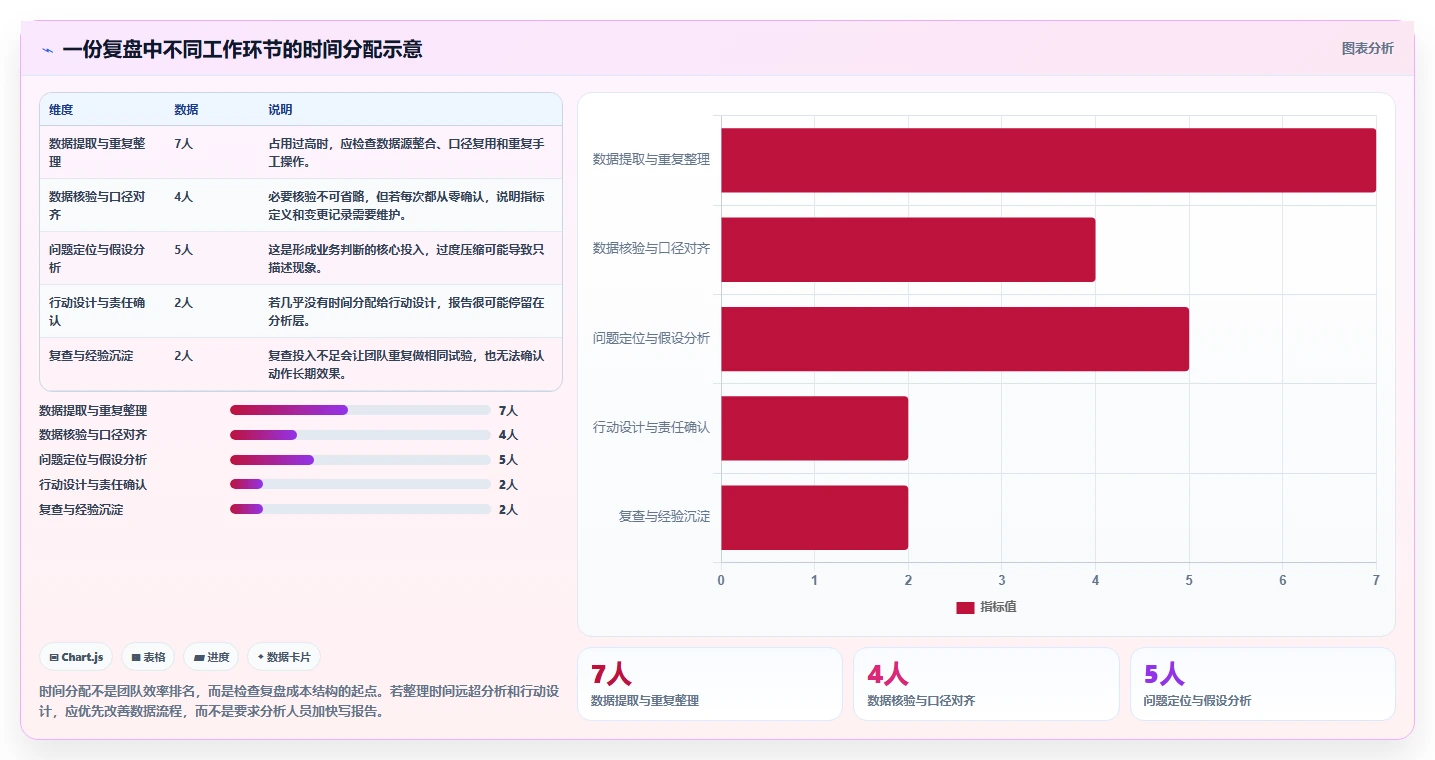The height and width of the screenshot is (760, 1435).
Task: Click the 行动设计与责任确认 chart bar
Action: click(x=814, y=428)
